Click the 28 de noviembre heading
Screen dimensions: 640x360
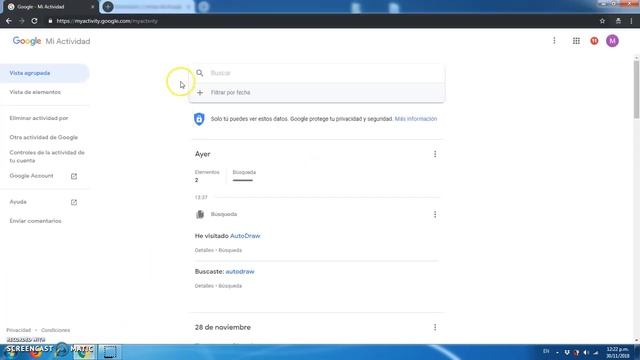[x=223, y=327]
